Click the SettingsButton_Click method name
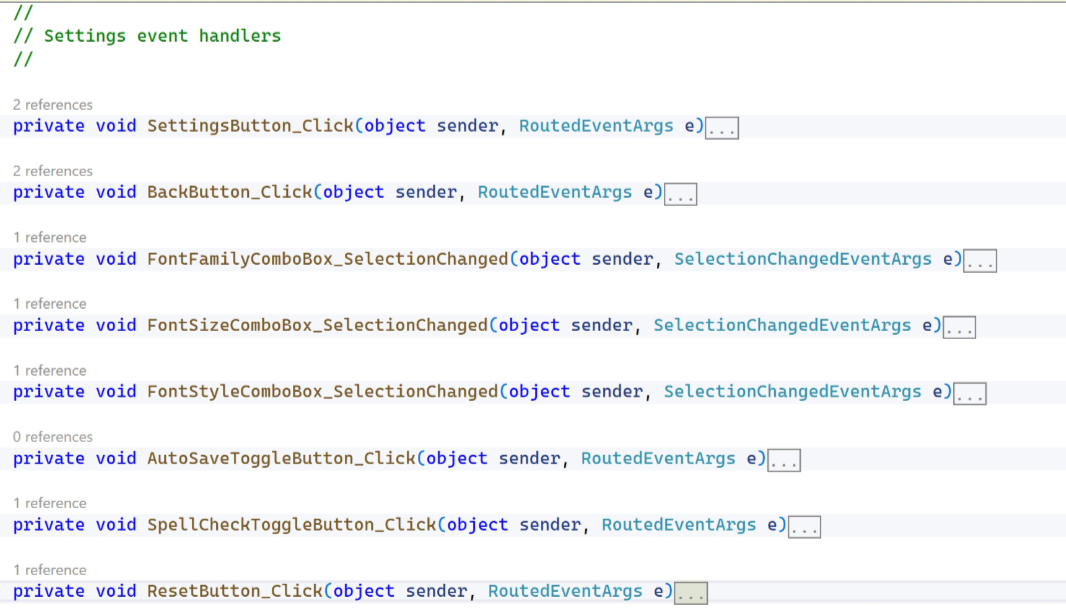Screen dimensions: 1066x609 [250, 126]
